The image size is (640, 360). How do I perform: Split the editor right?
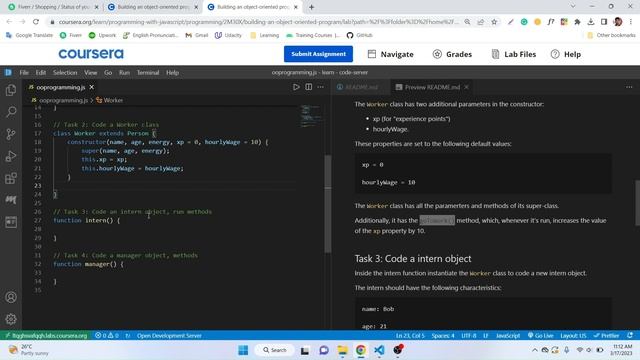pyautogui.click(x=309, y=87)
